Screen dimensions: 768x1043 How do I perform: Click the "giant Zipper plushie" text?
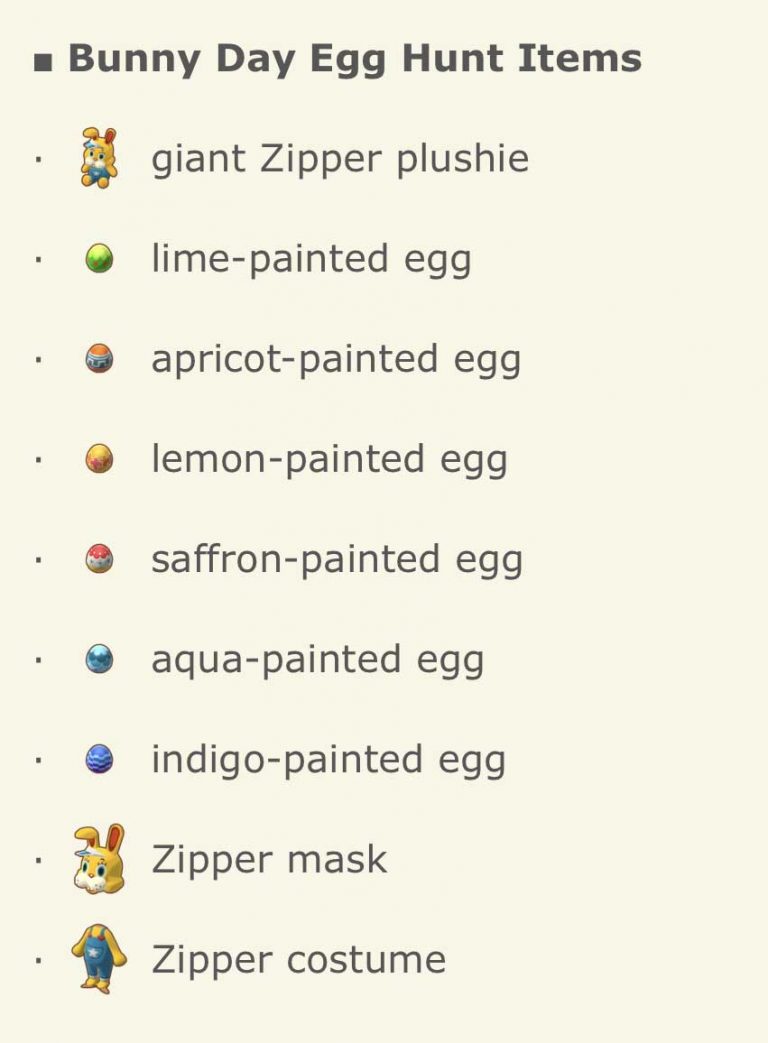click(x=340, y=159)
